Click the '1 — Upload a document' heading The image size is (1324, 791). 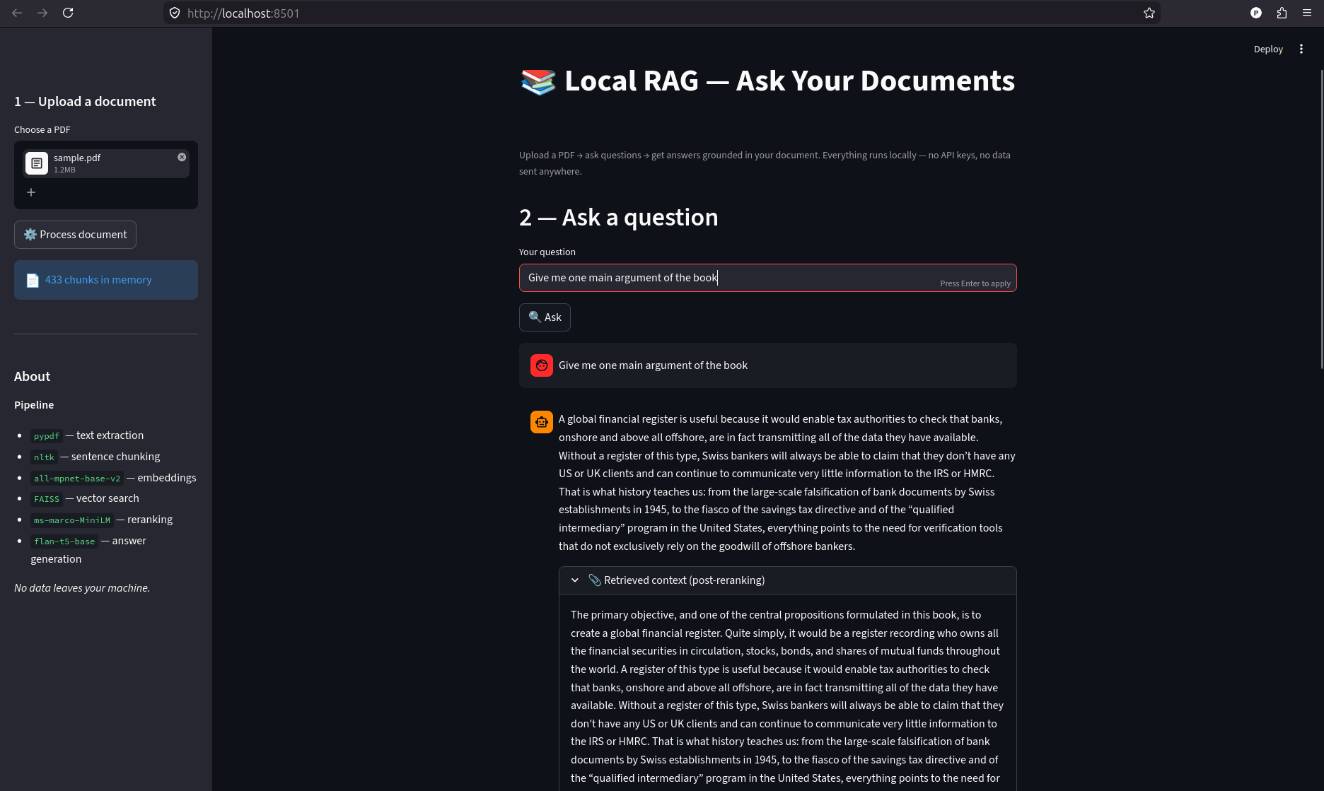click(x=85, y=101)
